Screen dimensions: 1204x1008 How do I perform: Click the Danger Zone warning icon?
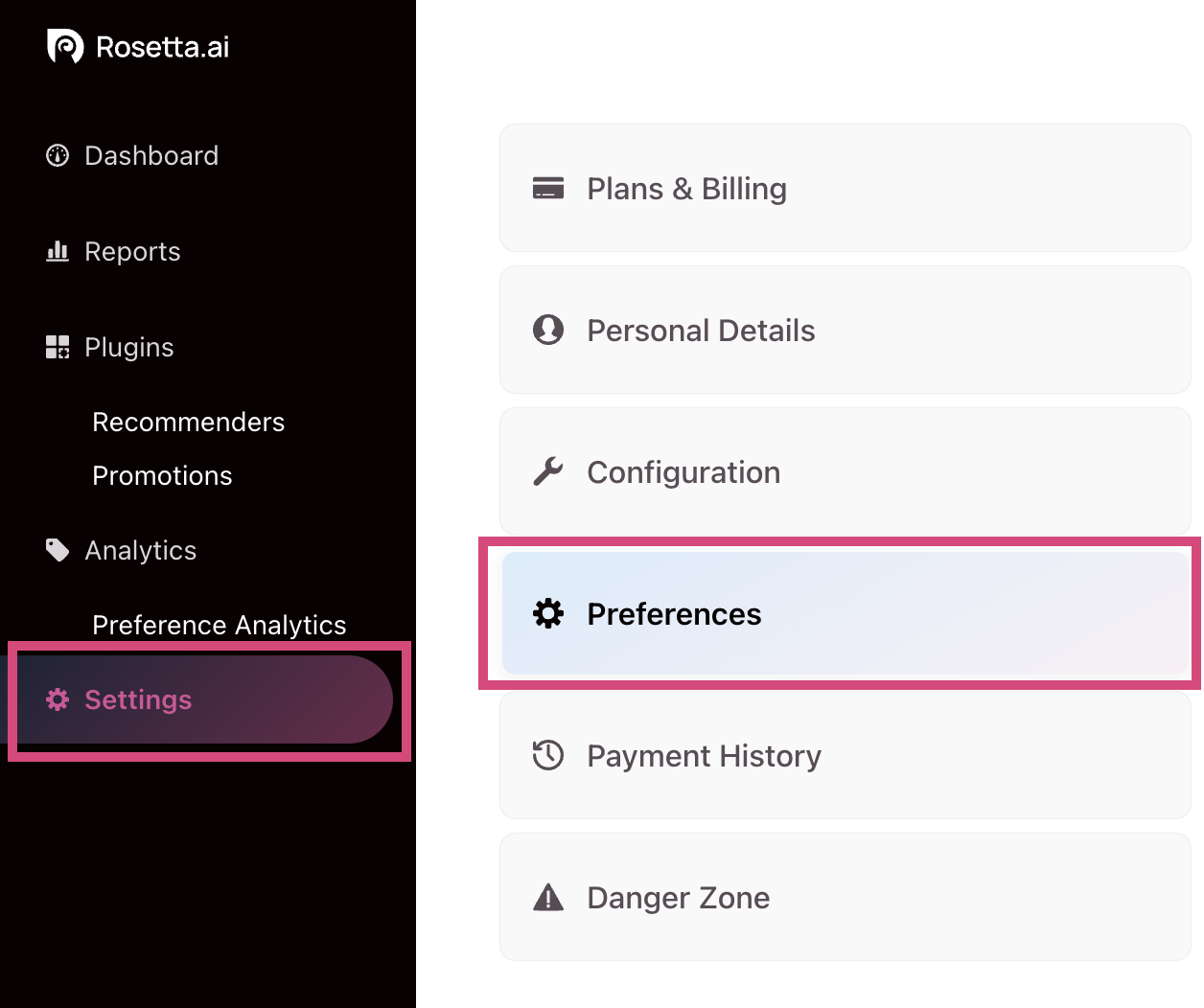pyautogui.click(x=548, y=897)
